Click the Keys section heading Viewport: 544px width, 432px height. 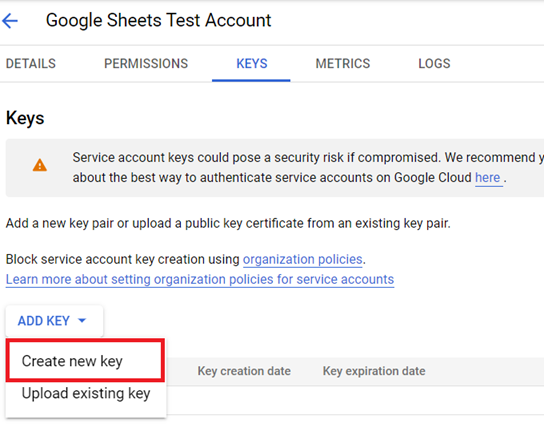click(x=25, y=118)
